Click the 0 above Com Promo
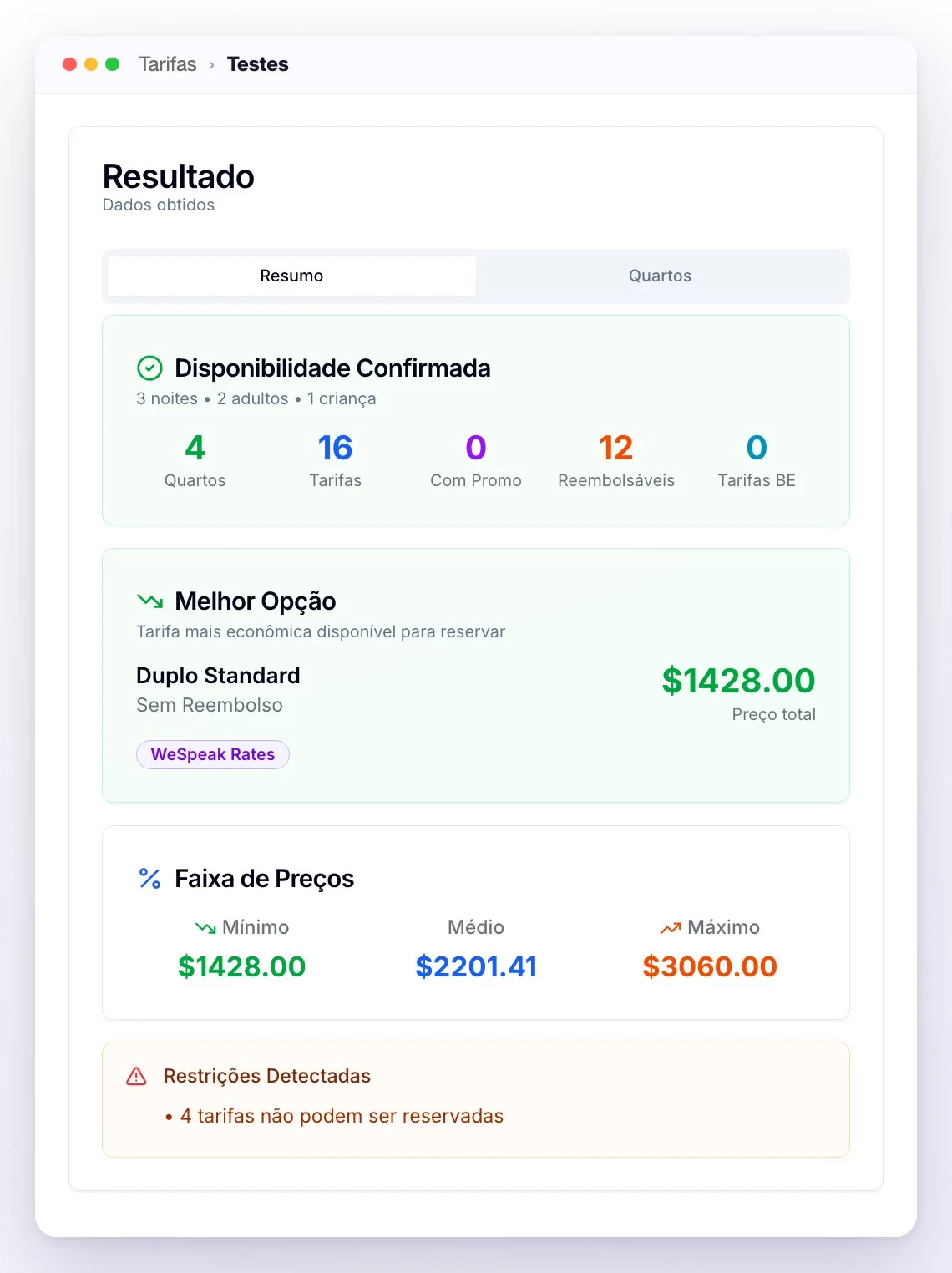This screenshot has width=952, height=1273. [476, 448]
